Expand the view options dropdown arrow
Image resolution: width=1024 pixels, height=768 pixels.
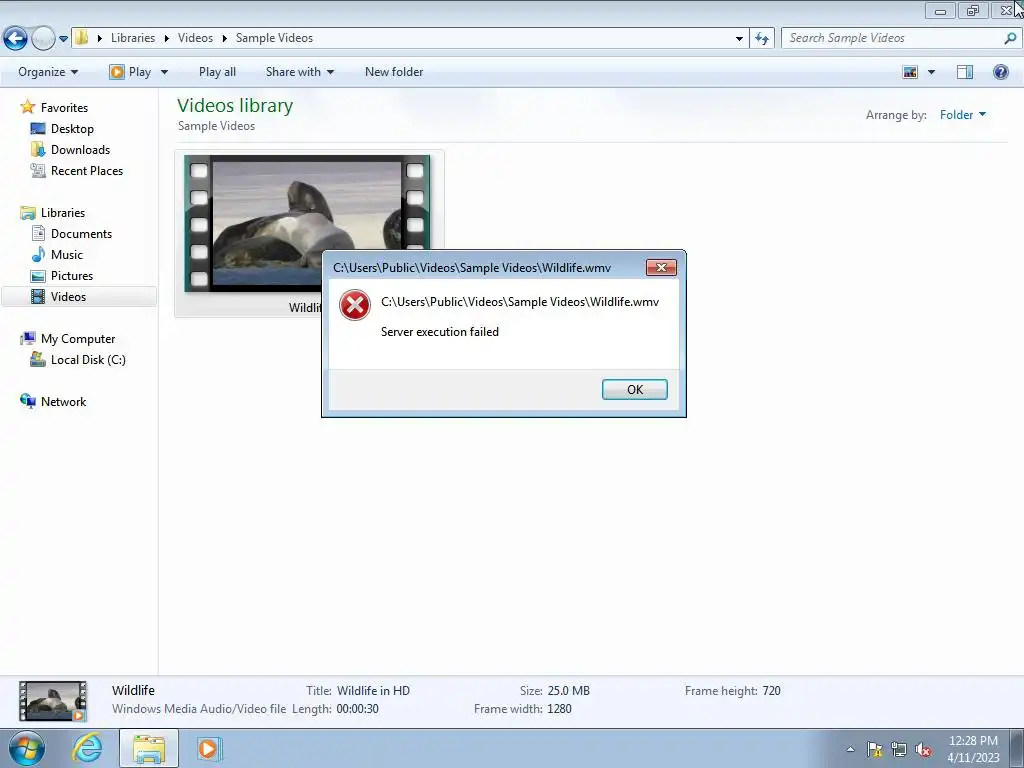(931, 72)
